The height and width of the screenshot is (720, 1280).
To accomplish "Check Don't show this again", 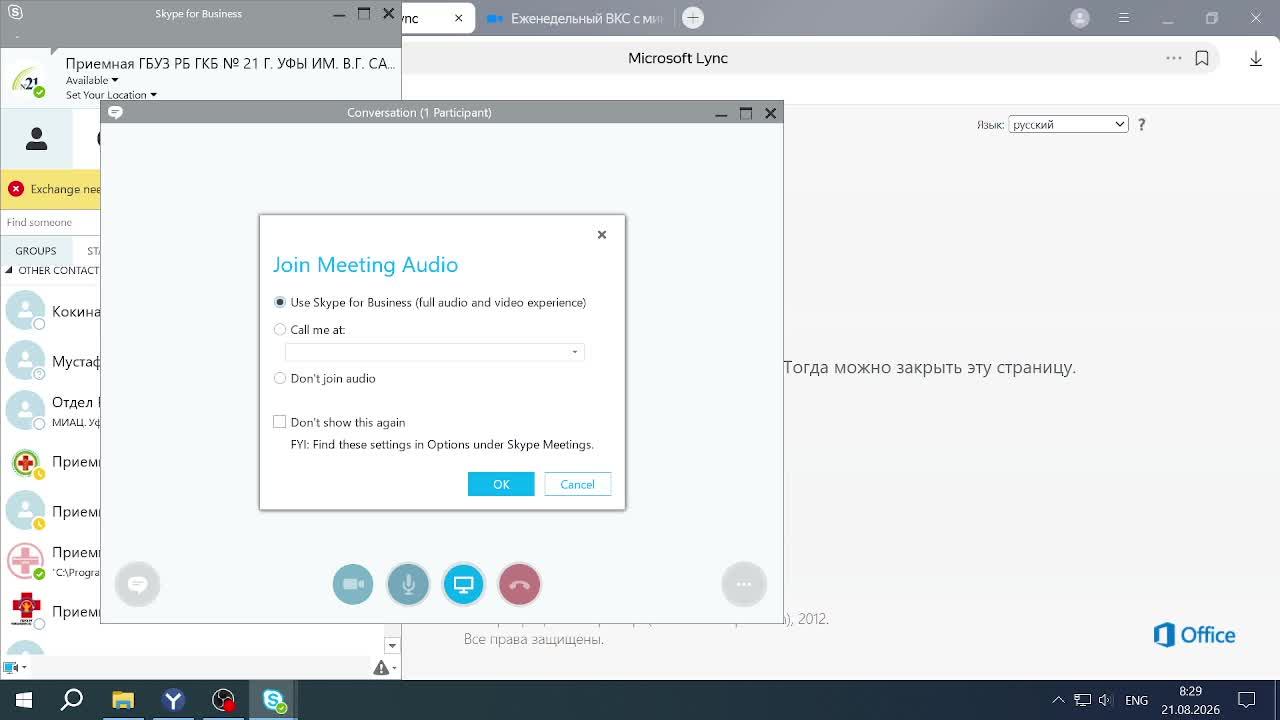I will pos(280,422).
